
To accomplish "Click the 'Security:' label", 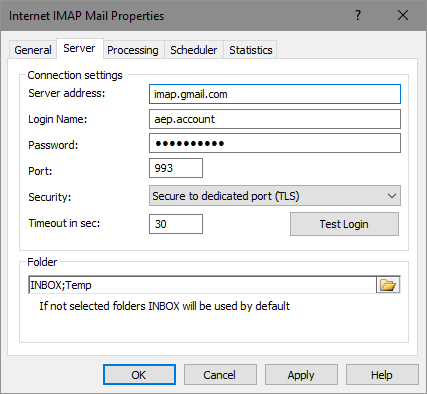I will 50,197.
